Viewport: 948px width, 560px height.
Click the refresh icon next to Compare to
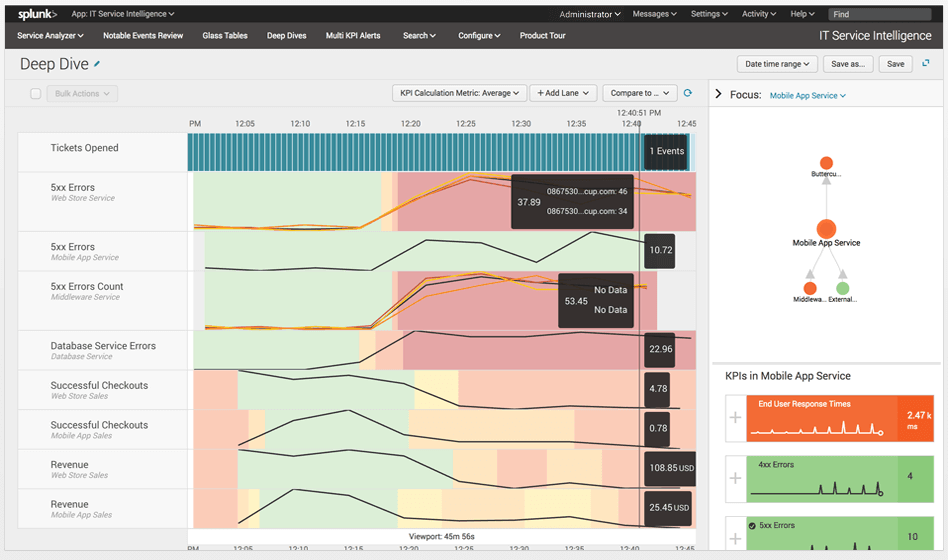pyautogui.click(x=687, y=93)
